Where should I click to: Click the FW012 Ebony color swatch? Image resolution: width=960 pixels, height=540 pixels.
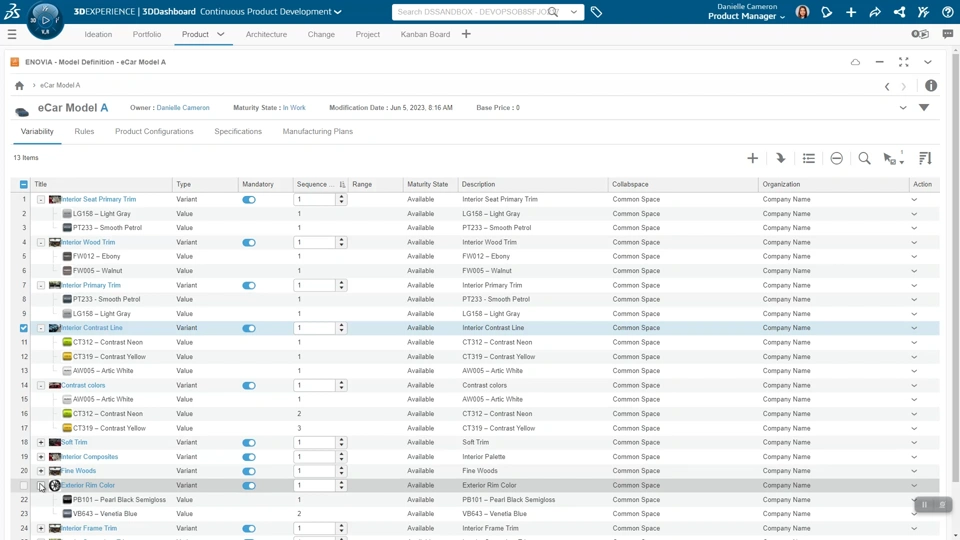pos(67,257)
